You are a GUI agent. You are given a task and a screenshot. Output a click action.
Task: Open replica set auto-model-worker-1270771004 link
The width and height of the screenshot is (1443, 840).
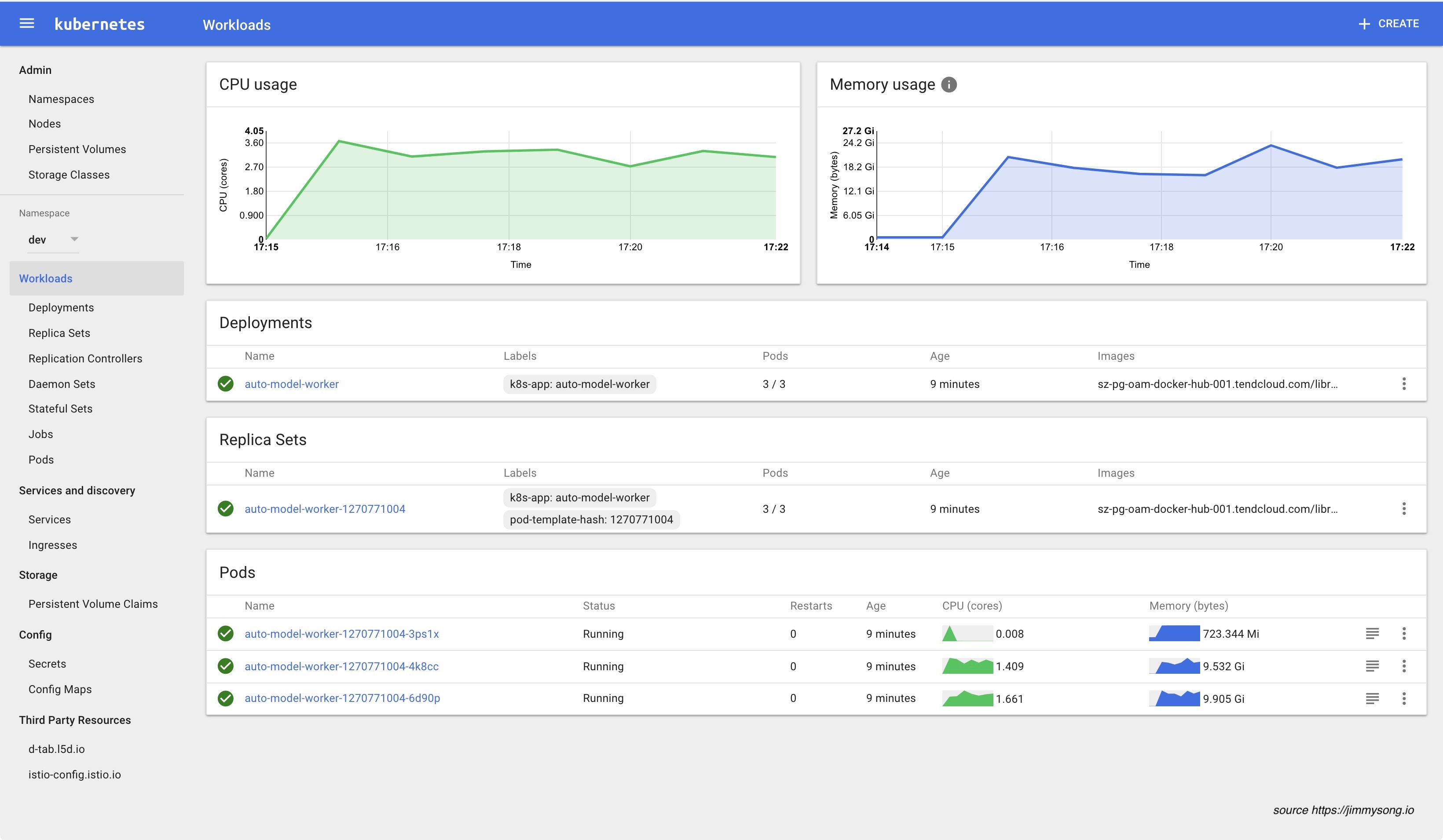point(325,509)
